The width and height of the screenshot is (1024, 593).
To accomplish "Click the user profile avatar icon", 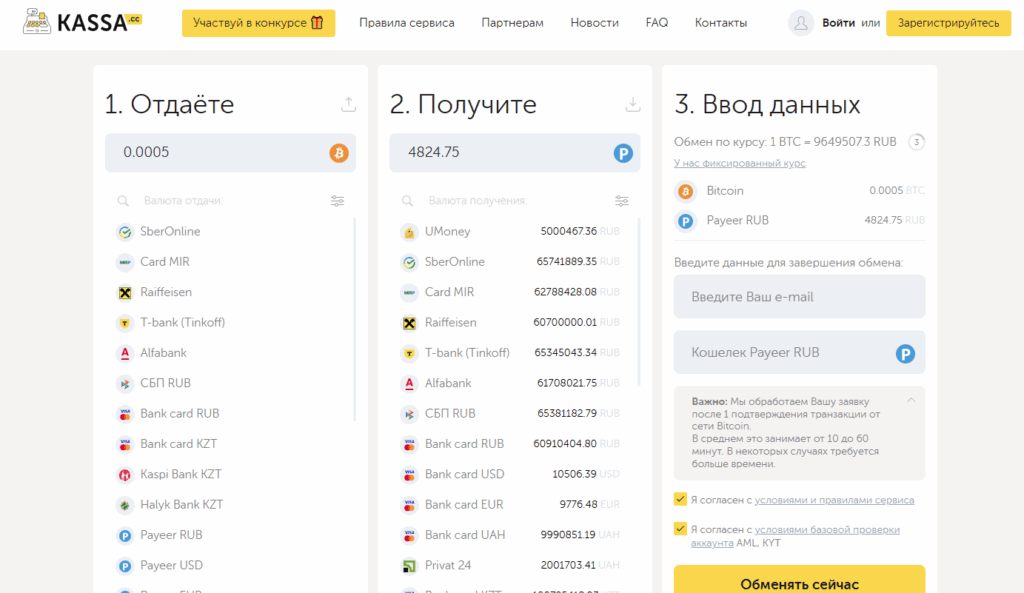I will 801,23.
